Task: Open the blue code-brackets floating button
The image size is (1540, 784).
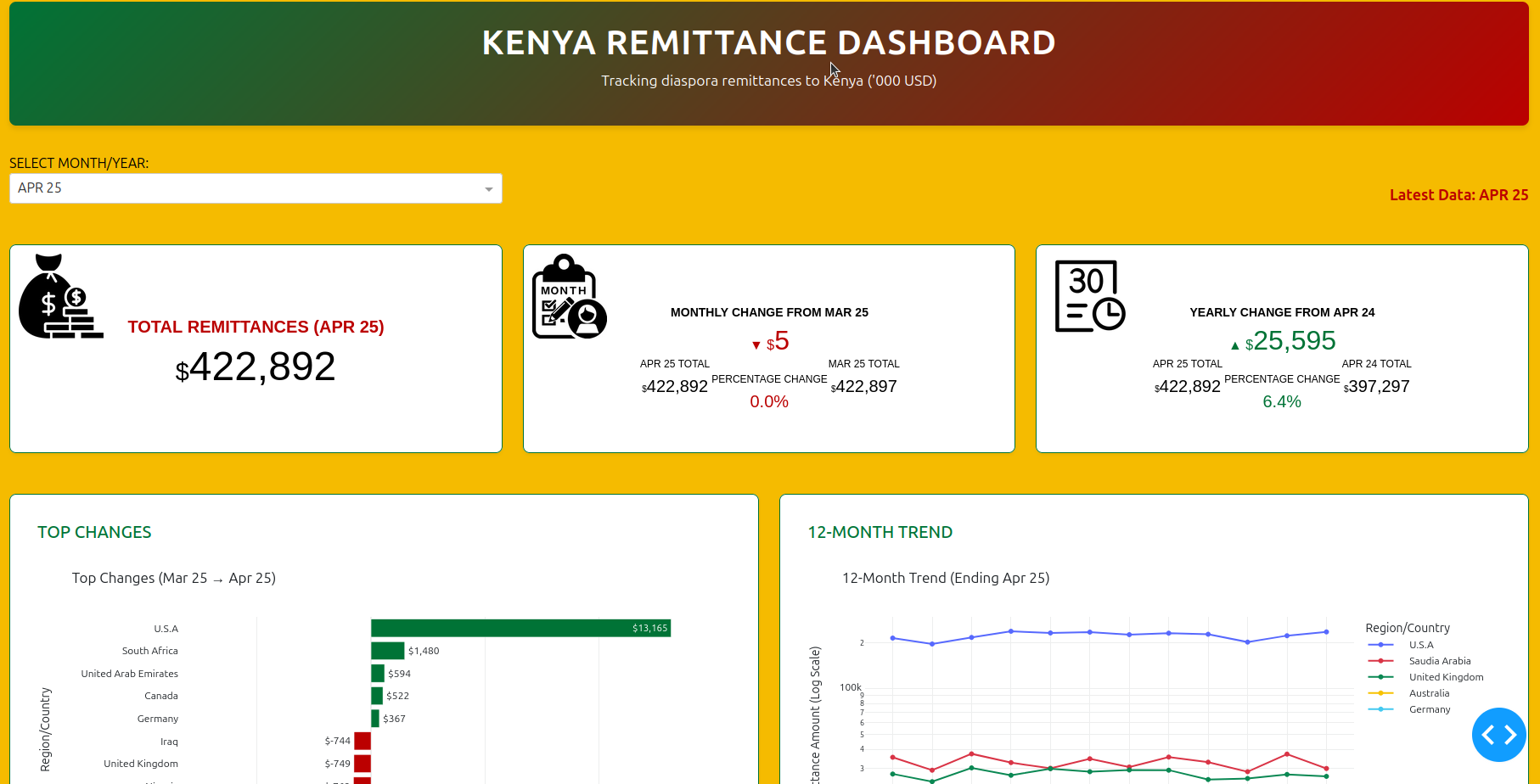Action: click(x=1499, y=735)
